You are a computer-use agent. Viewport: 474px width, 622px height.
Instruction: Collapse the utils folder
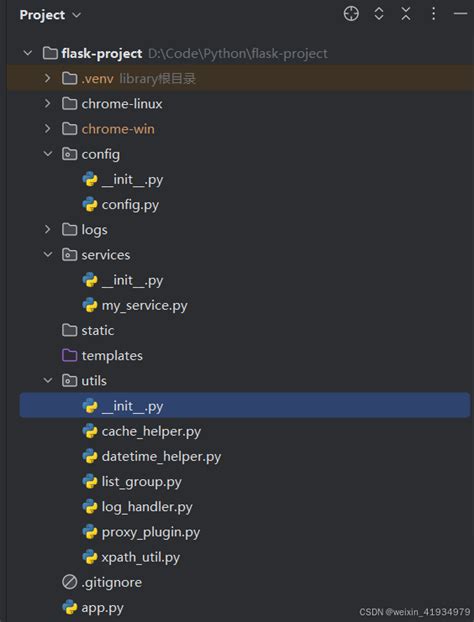pyautogui.click(x=48, y=380)
